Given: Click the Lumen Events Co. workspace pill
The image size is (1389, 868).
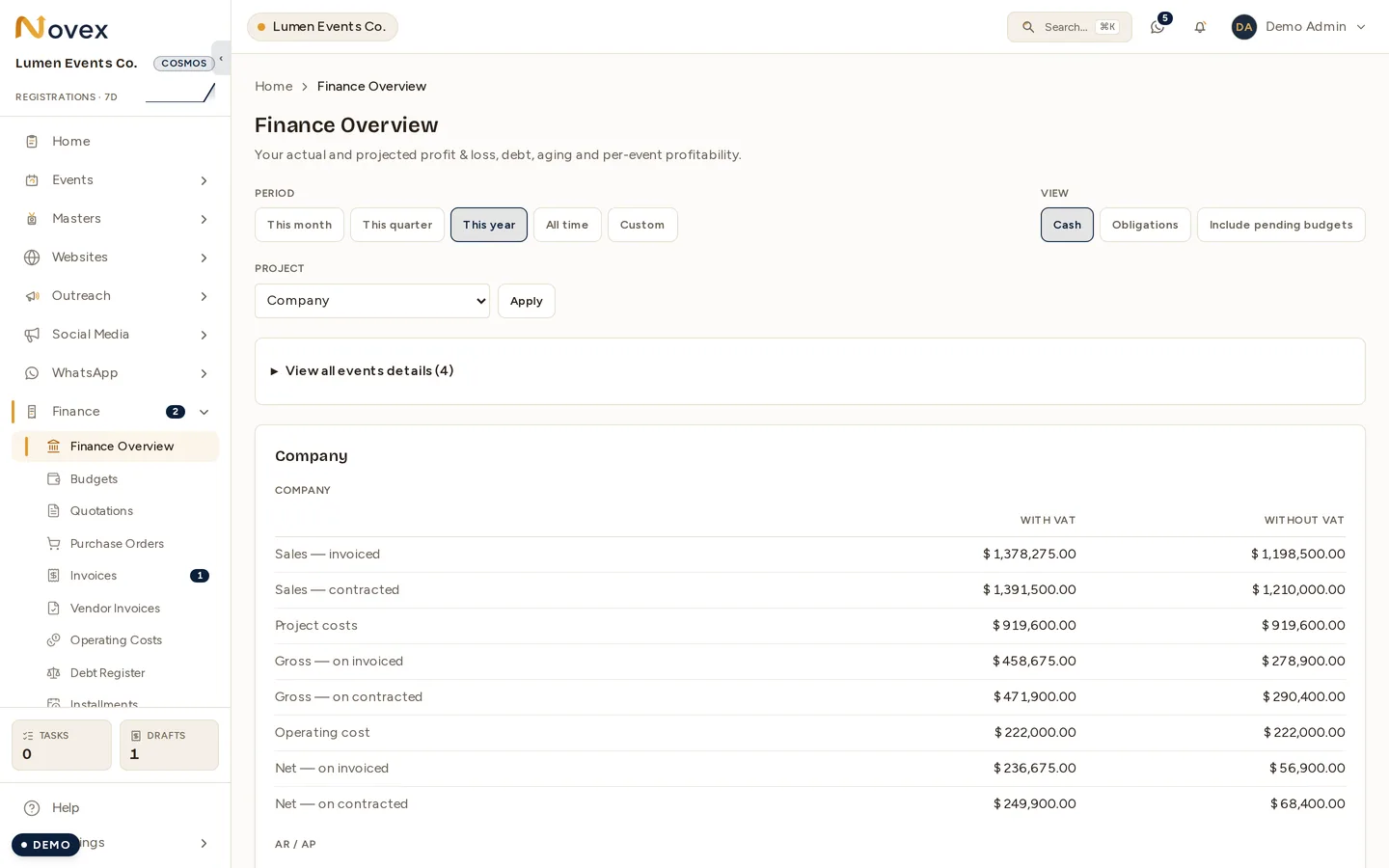Looking at the screenshot, I should (x=322, y=27).
